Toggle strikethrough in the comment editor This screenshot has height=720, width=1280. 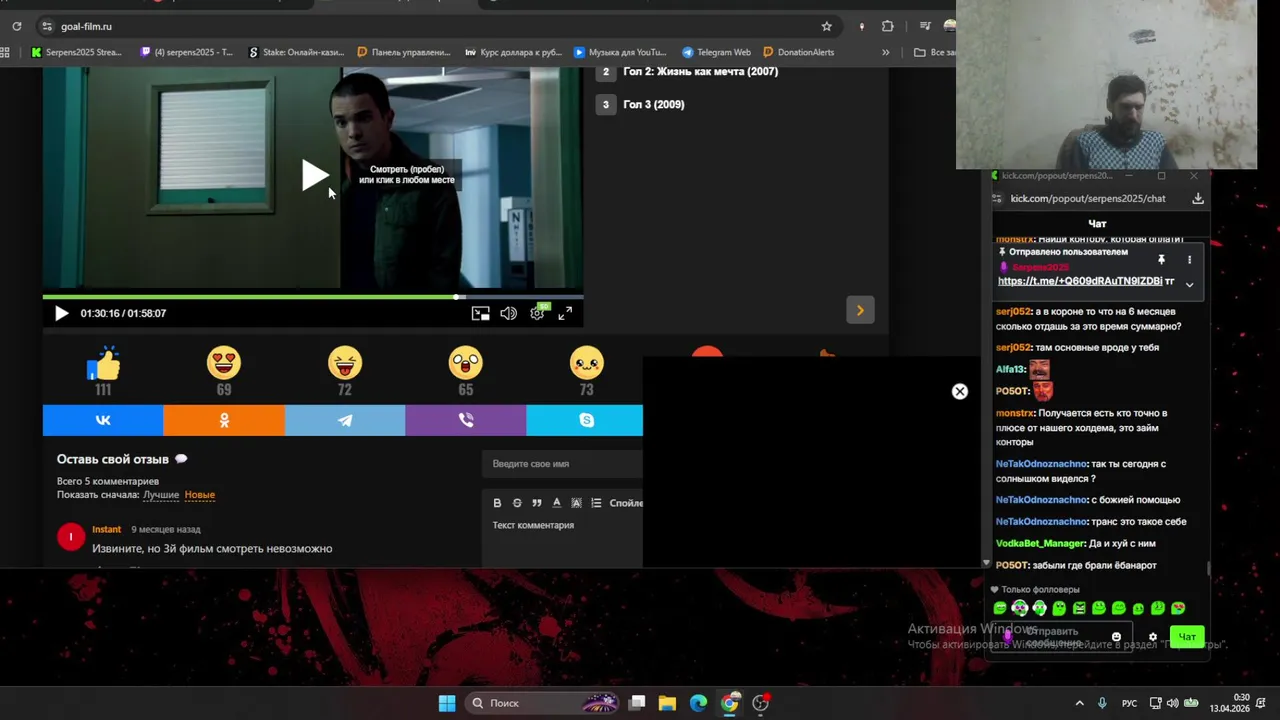click(517, 503)
